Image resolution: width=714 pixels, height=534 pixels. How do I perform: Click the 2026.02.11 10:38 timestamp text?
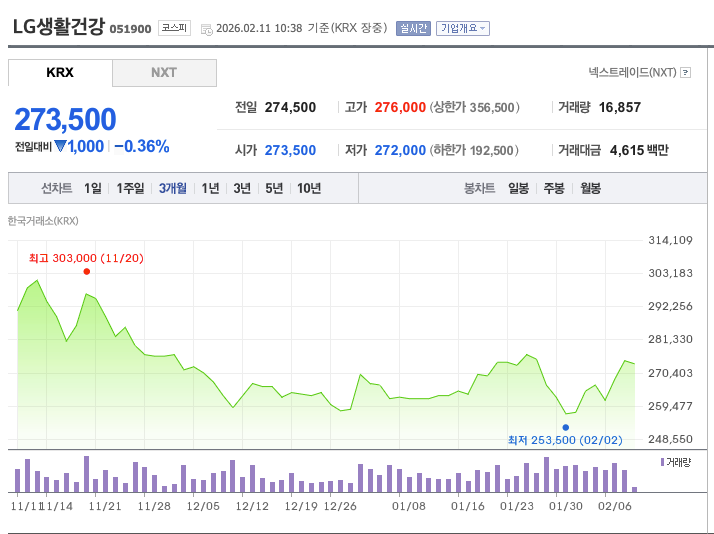[259, 28]
